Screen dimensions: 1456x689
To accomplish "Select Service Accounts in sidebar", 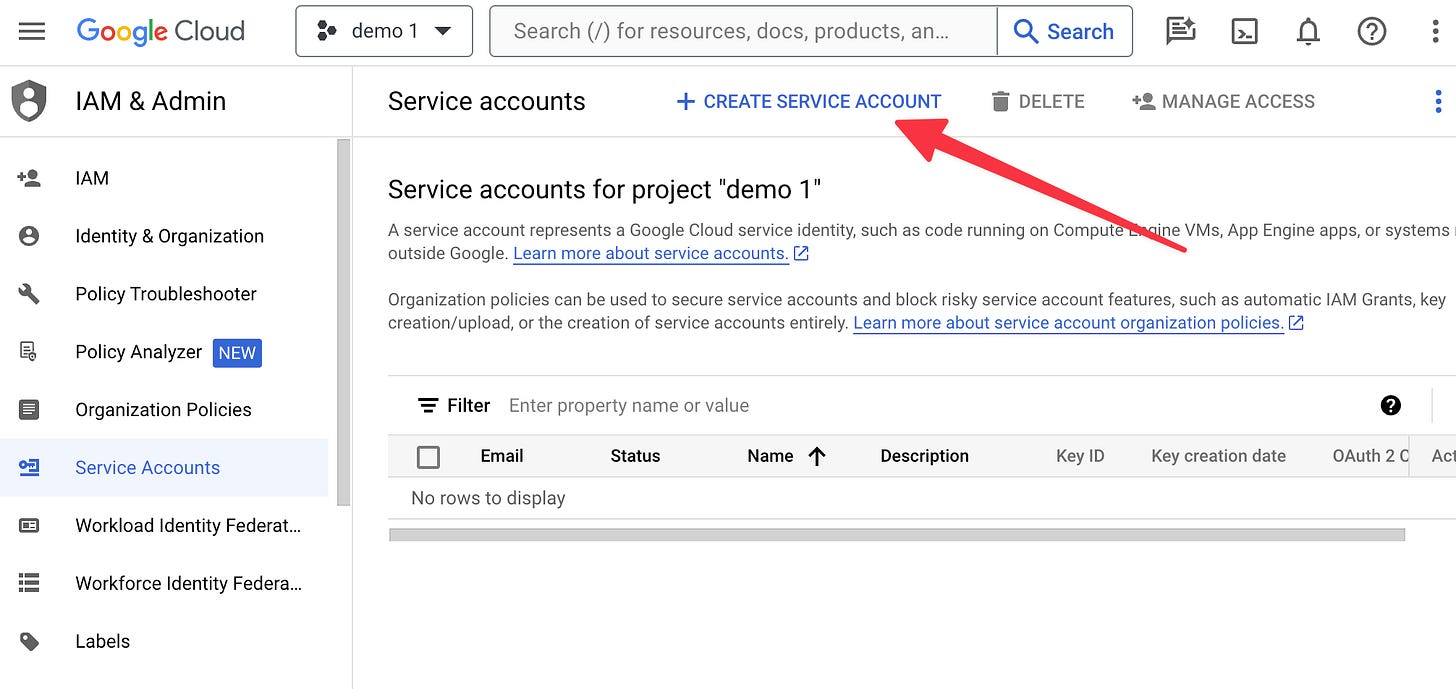I will click(x=164, y=467).
